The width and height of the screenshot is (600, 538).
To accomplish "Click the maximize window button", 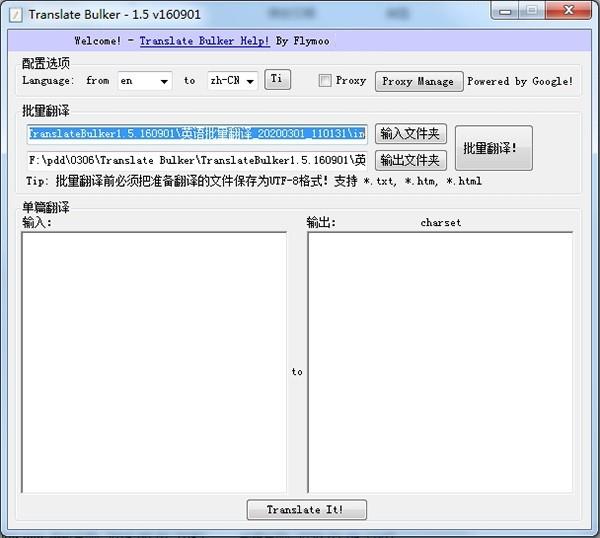I will [x=532, y=11].
